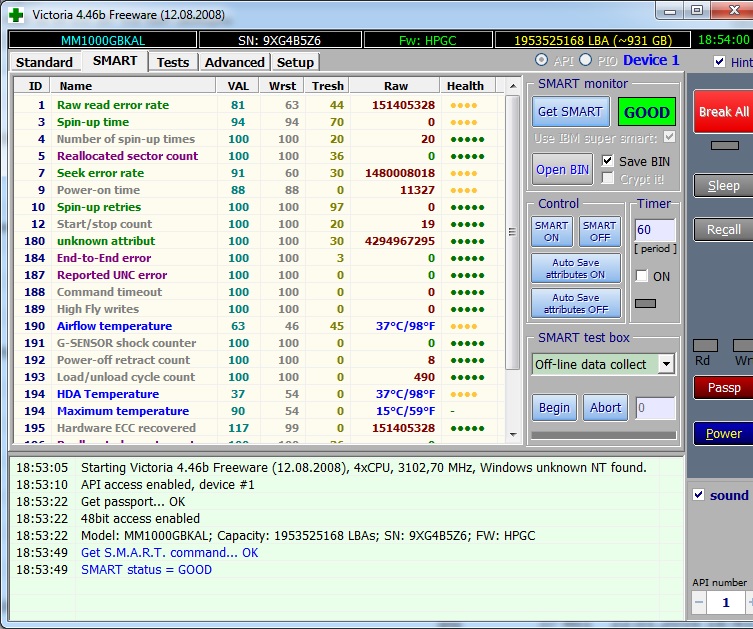Click the green cross Victoria app icon

(x=16, y=15)
